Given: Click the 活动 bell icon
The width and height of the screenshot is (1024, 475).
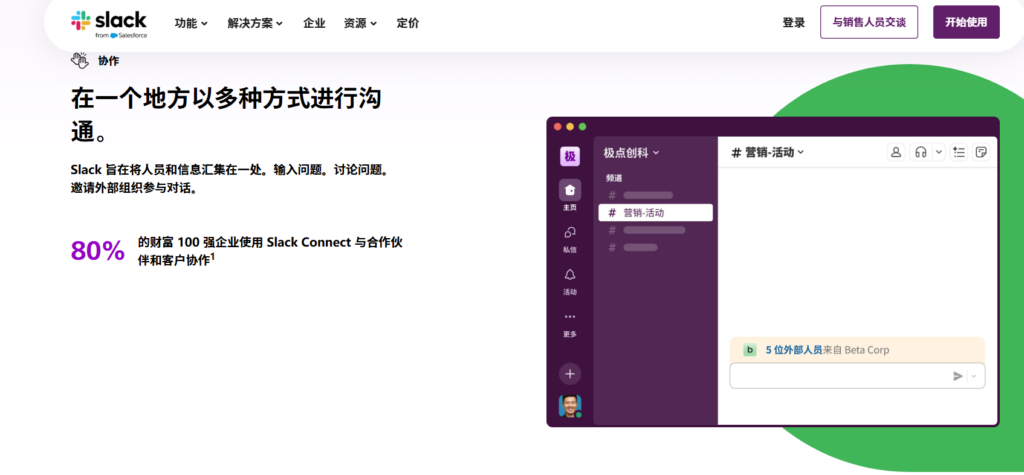Looking at the screenshot, I should point(570,275).
